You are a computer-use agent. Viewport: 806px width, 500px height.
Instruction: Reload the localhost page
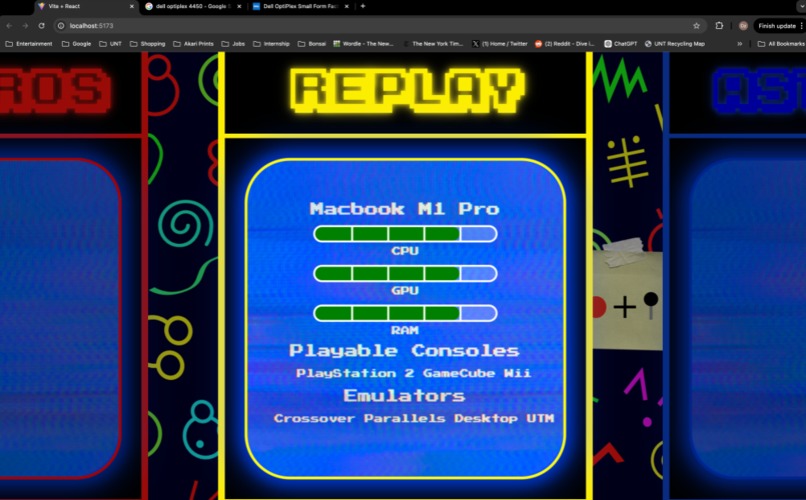point(42,26)
